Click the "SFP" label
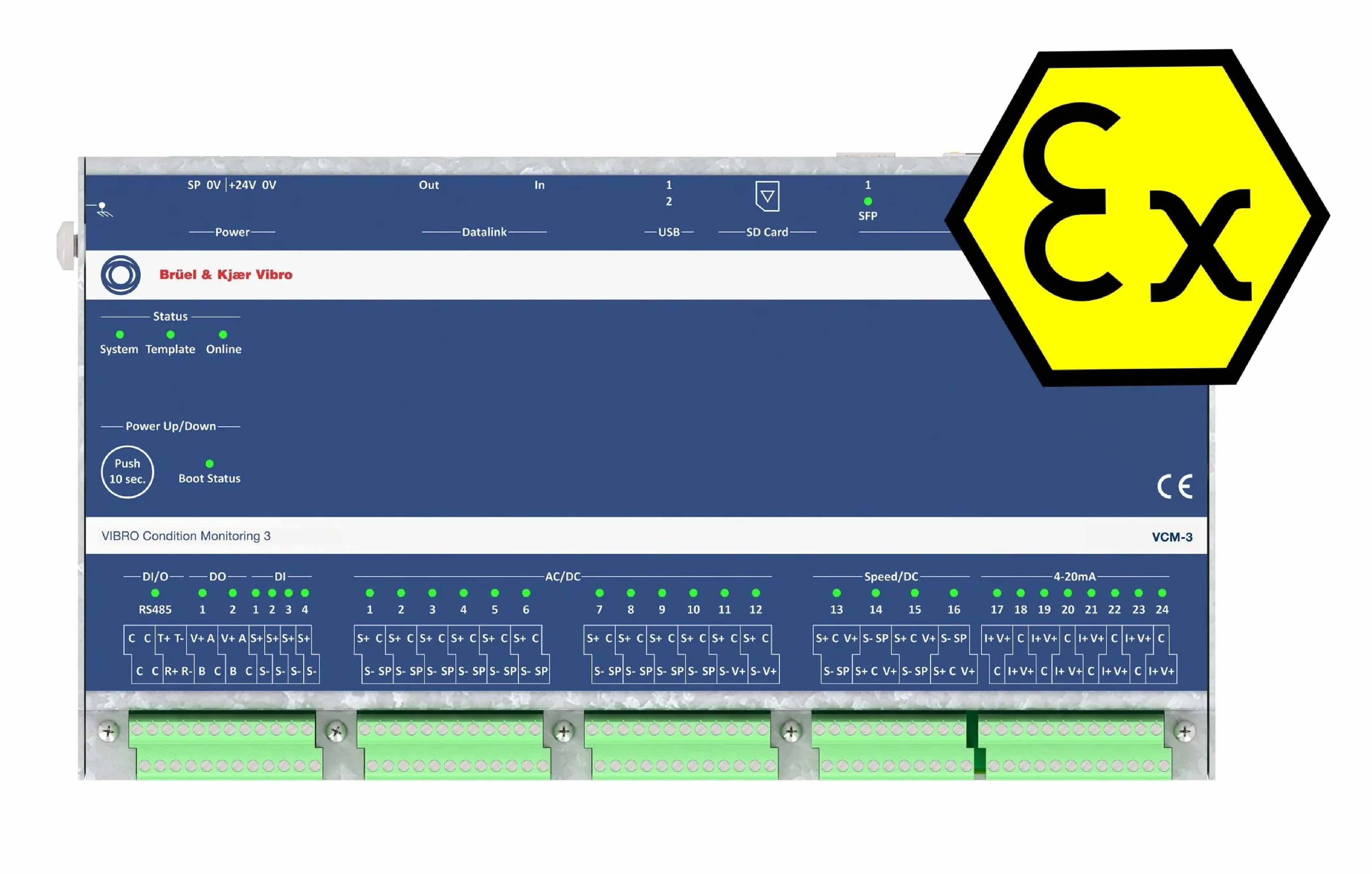 point(868,216)
